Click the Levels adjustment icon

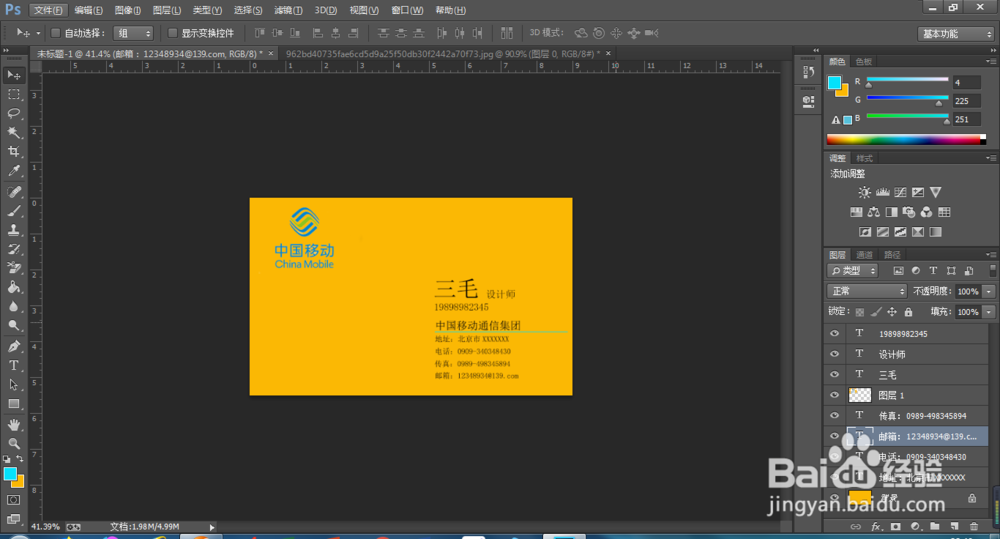click(x=883, y=192)
